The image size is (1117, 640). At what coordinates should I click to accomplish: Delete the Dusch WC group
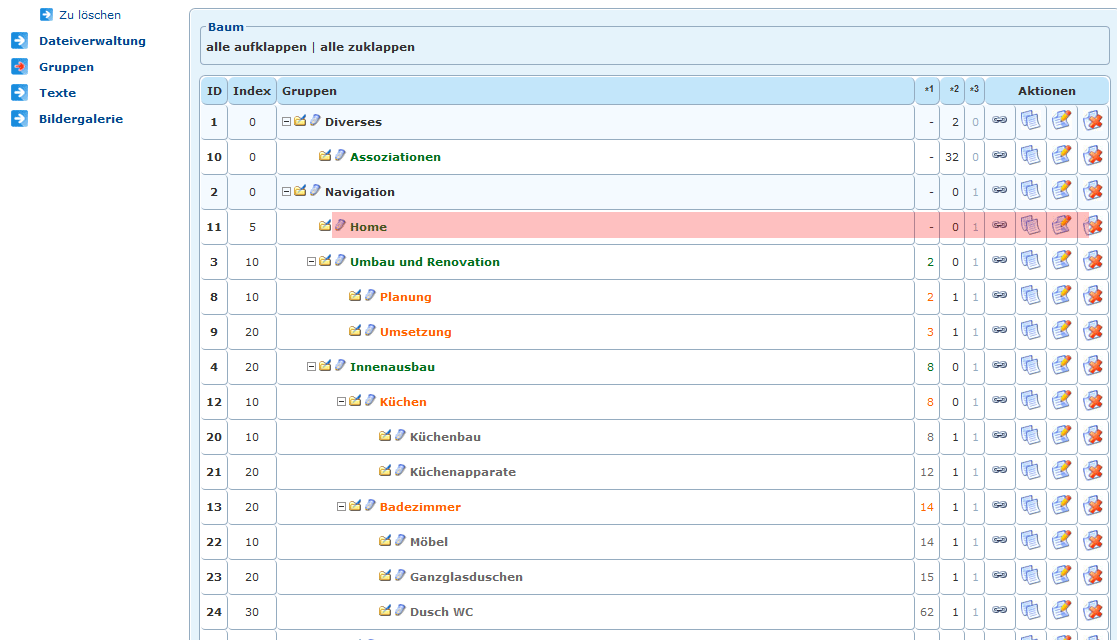(1092, 612)
